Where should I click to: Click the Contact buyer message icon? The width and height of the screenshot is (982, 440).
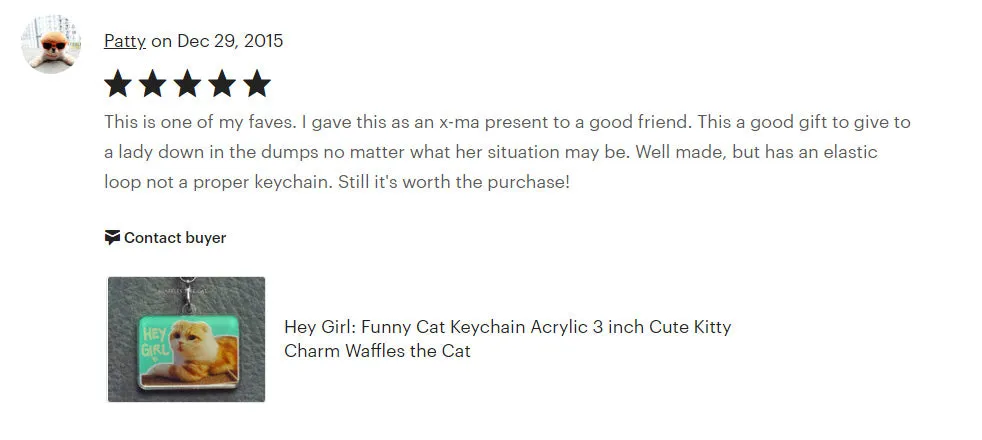tap(112, 238)
